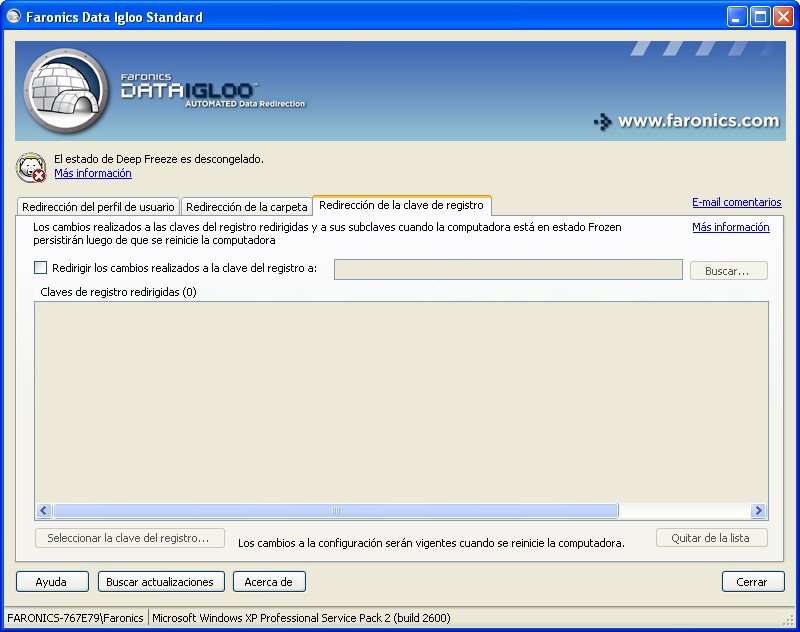Click 'Claves de registro redirigidas (0)' label
The image size is (800, 632).
(x=118, y=292)
